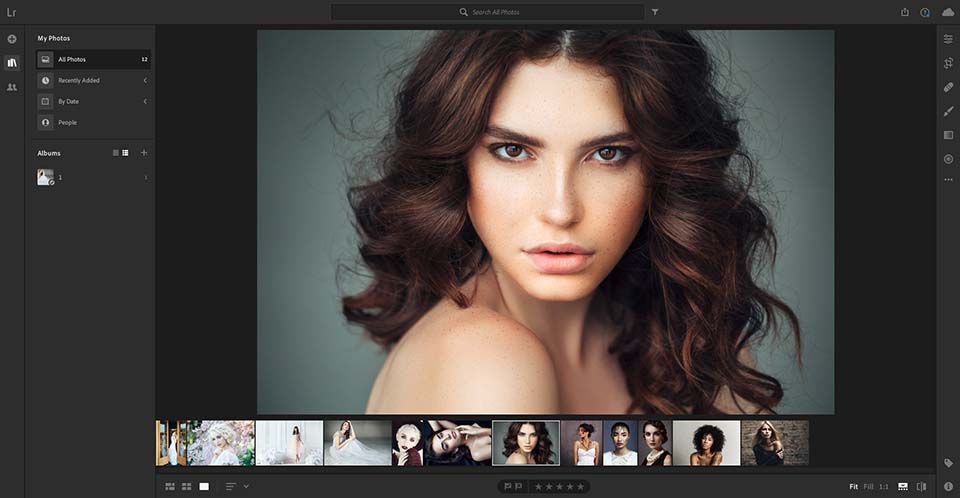The image size is (960, 498).
Task: Flag photo as rejected
Action: tap(519, 486)
